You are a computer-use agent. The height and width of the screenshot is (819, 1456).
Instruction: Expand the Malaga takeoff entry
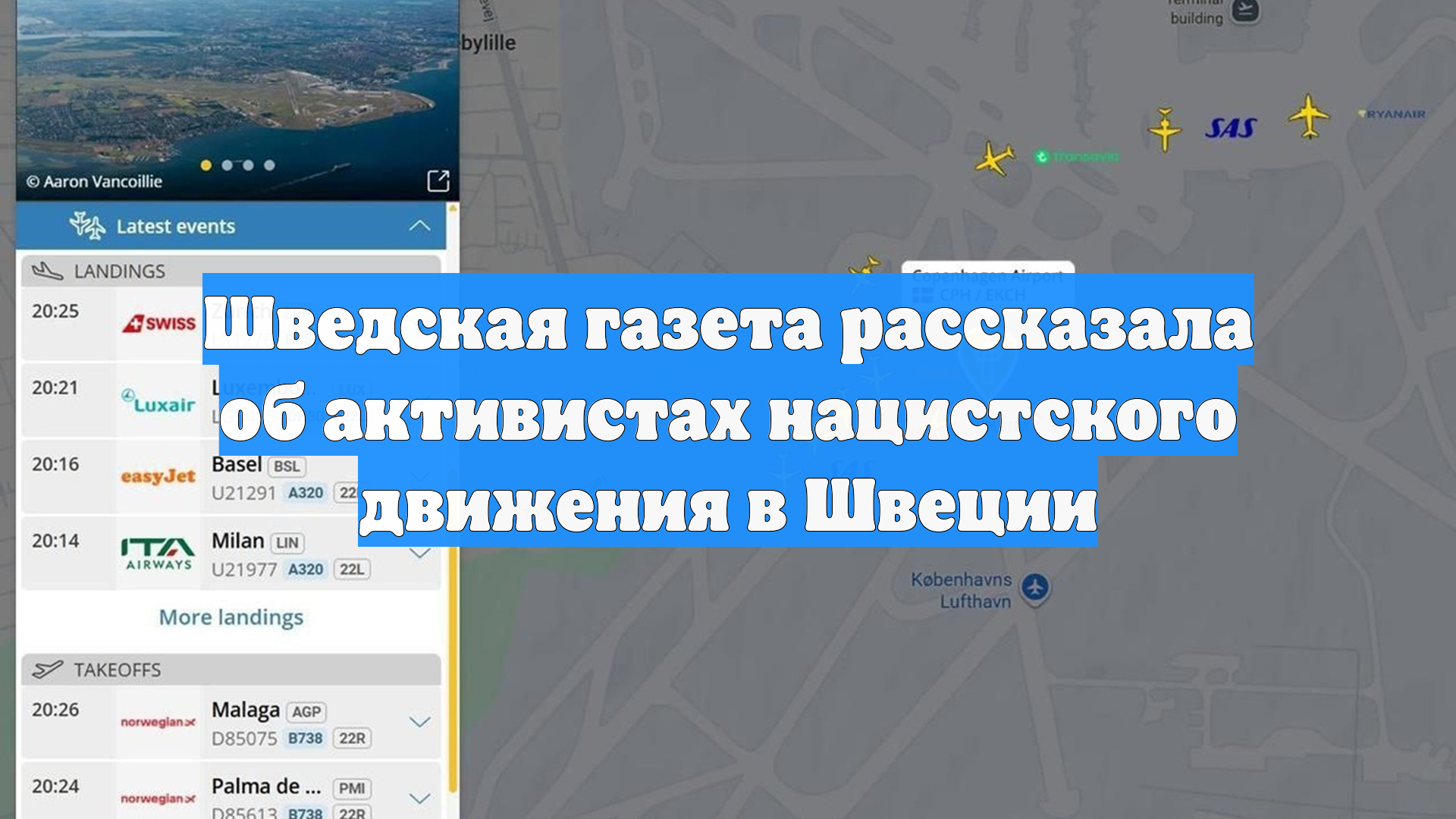pos(419,721)
